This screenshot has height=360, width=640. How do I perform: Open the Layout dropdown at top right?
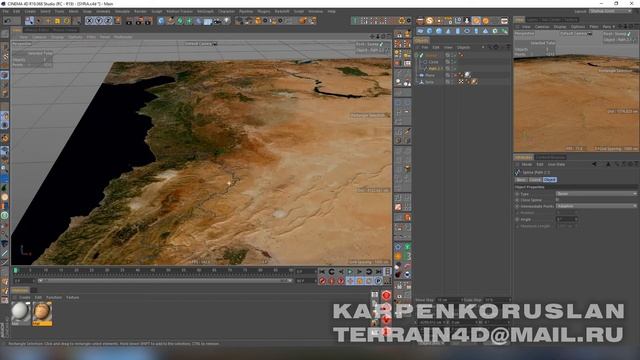[610, 11]
